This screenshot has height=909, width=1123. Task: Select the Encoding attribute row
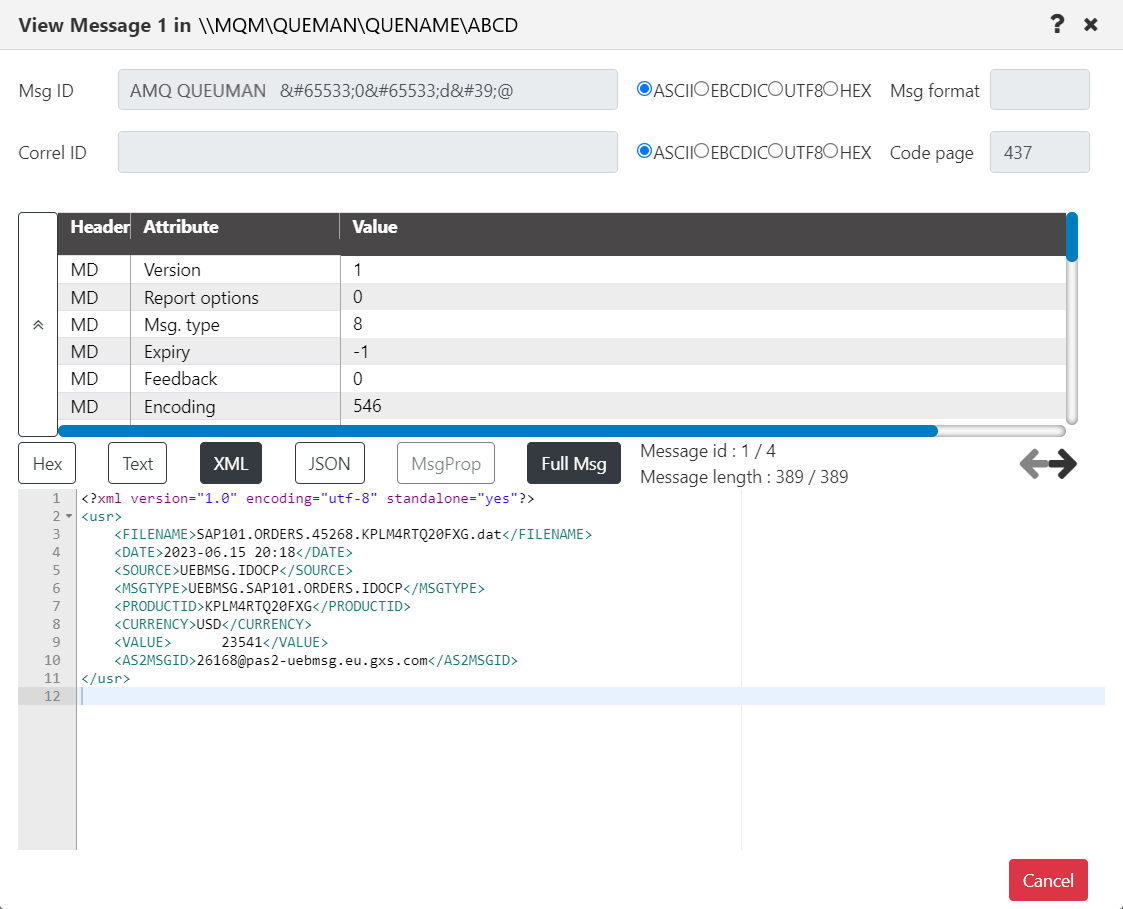pos(562,406)
